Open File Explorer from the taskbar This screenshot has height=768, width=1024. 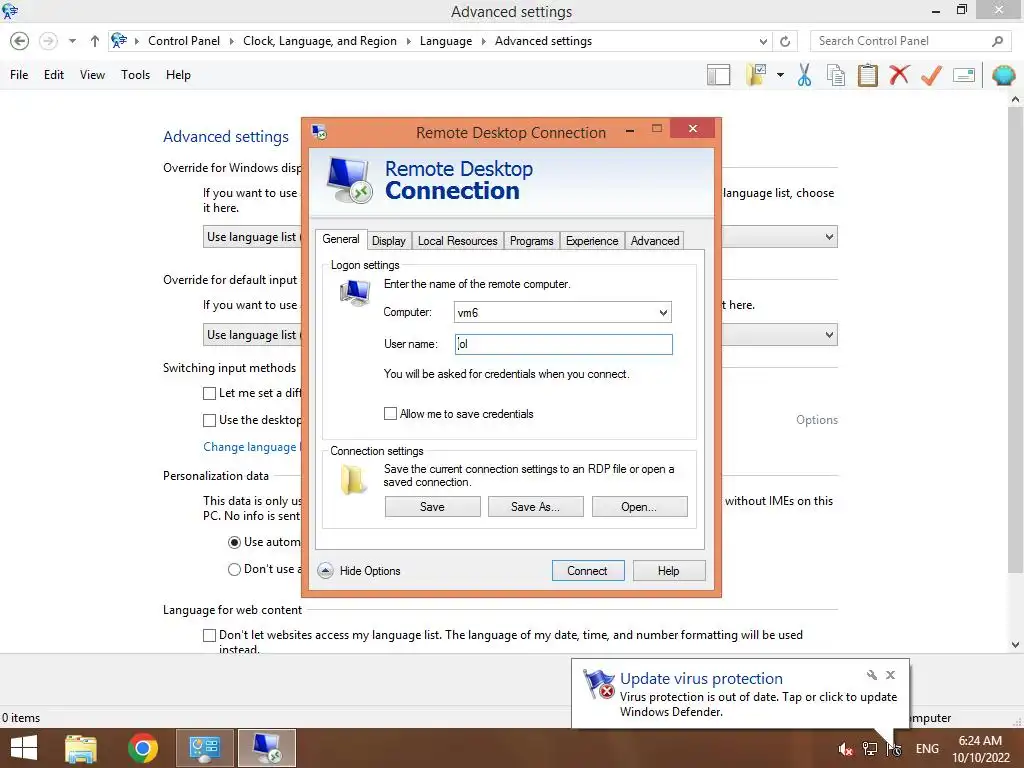tap(81, 748)
